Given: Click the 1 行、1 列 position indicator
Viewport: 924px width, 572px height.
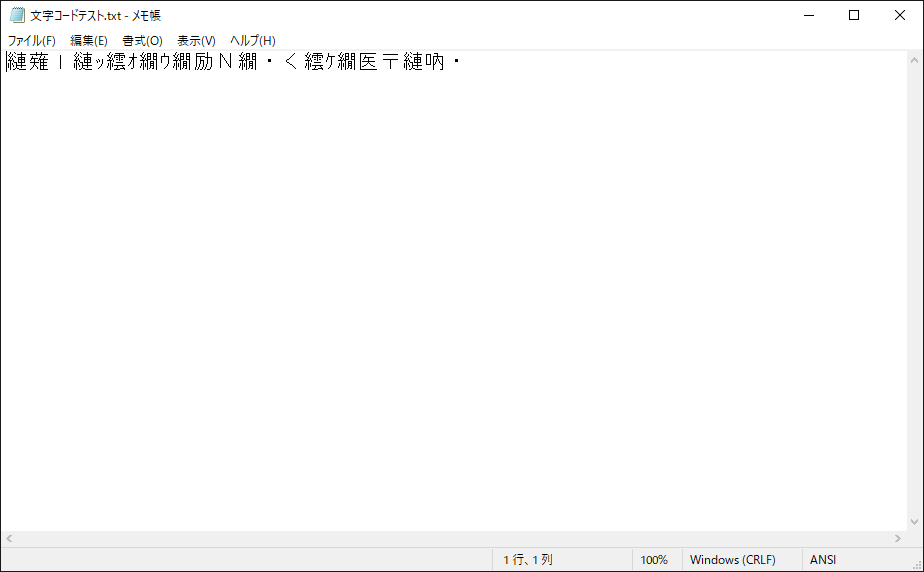Looking at the screenshot, I should 528,560.
